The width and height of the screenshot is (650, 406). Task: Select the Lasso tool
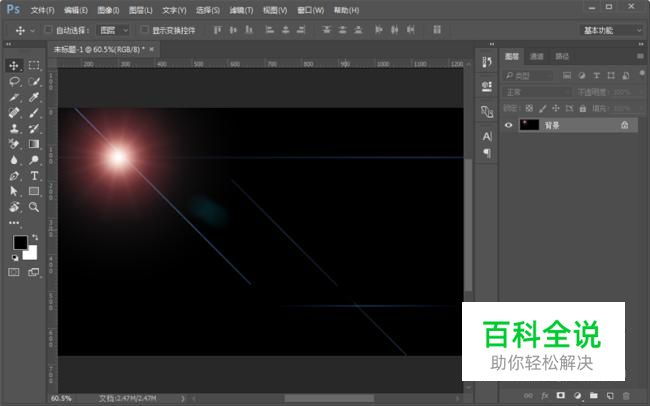14,81
